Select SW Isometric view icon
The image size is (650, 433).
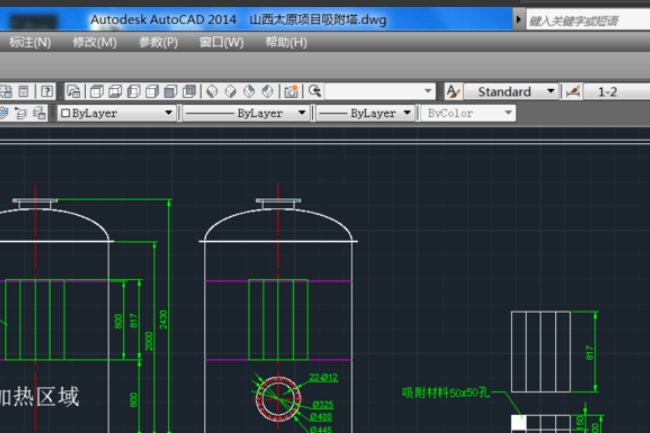point(212,92)
